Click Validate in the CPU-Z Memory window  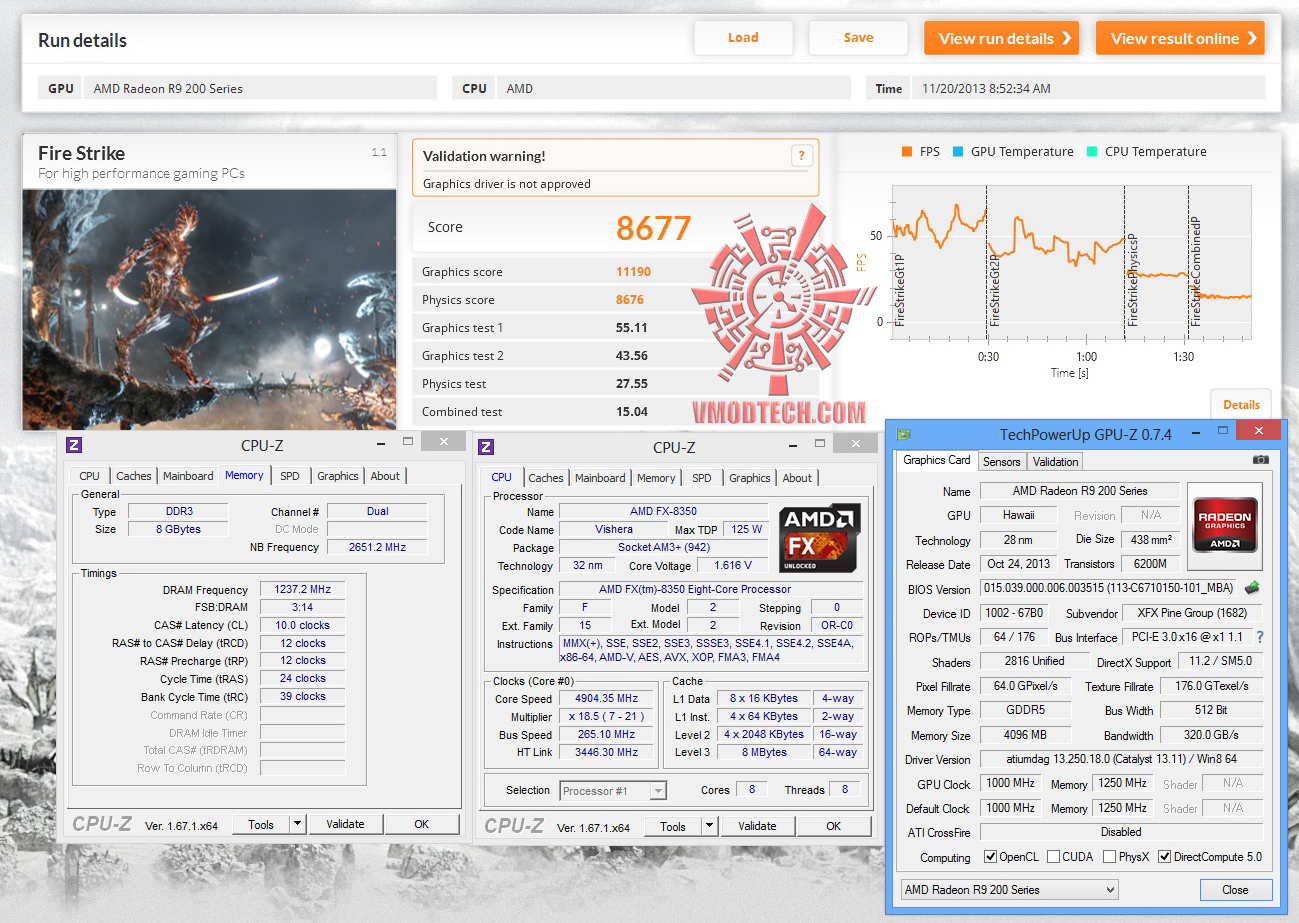coord(345,824)
